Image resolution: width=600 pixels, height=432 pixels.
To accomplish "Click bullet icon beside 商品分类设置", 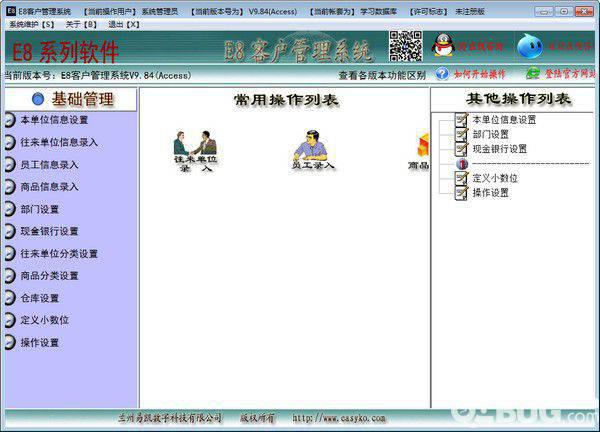I will [10, 276].
